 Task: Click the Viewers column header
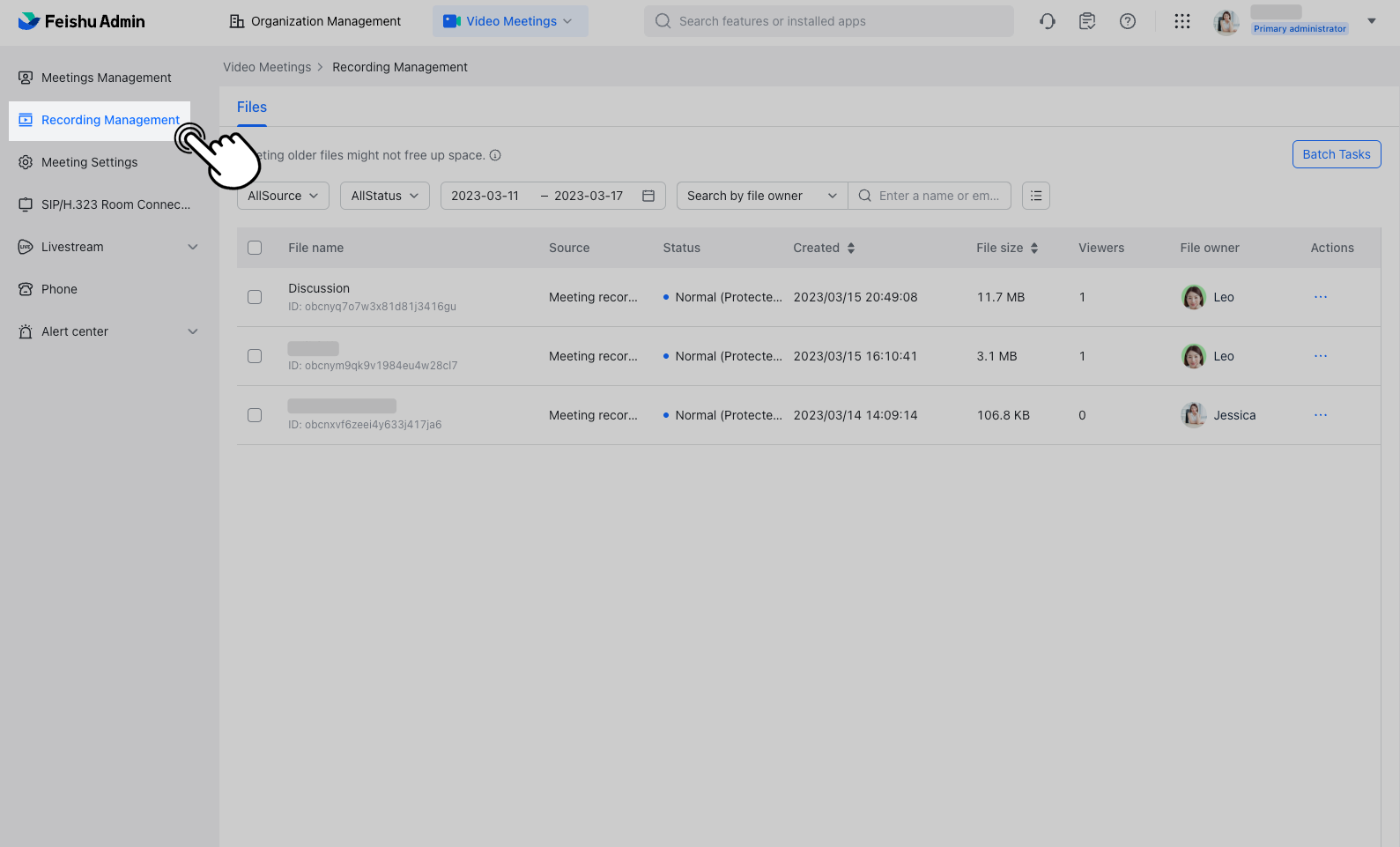pyautogui.click(x=1101, y=248)
